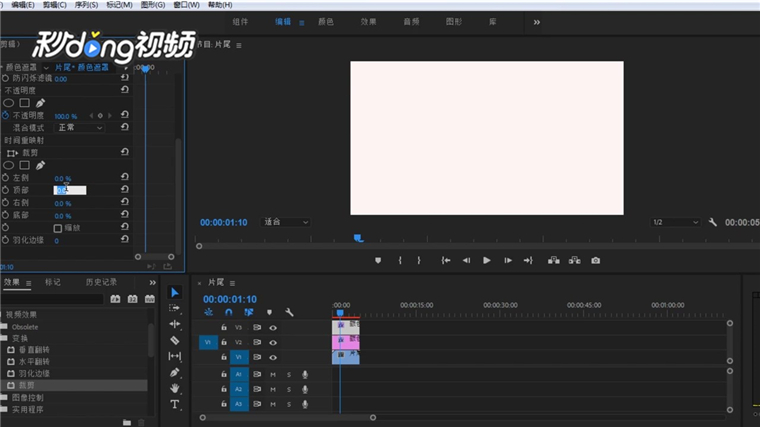
Task: Create ellipse mask under 不透明度
Action: pyautogui.click(x=9, y=103)
